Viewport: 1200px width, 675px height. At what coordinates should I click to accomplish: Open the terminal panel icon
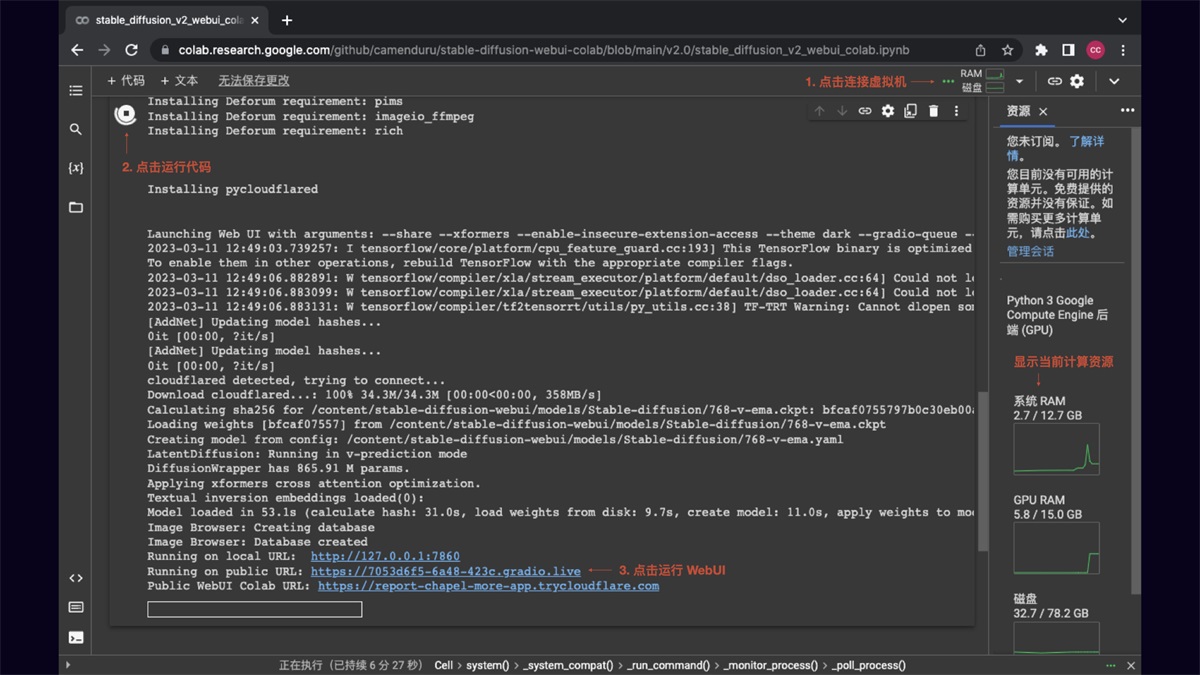click(76, 637)
